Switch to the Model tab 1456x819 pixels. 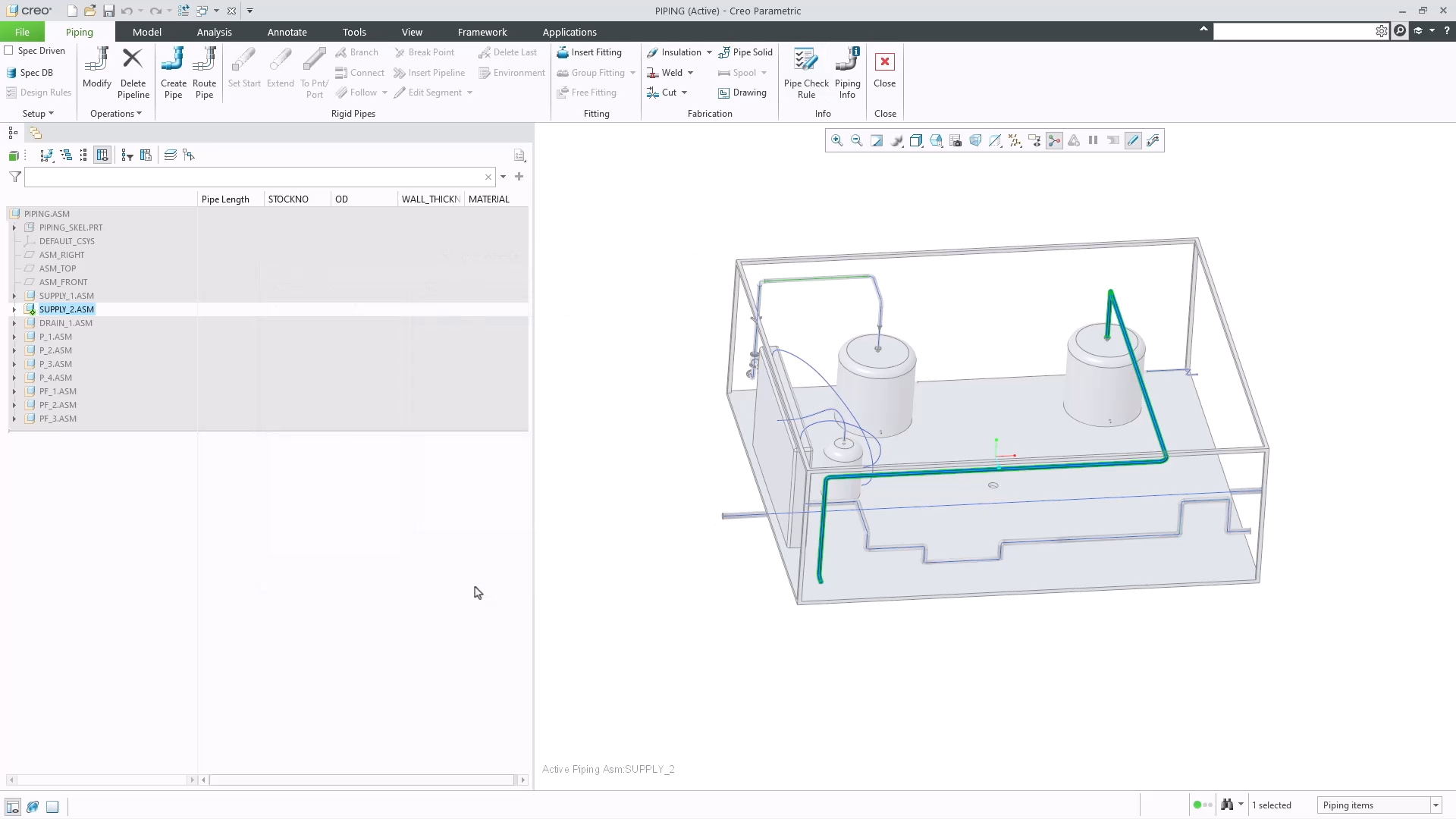point(146,32)
